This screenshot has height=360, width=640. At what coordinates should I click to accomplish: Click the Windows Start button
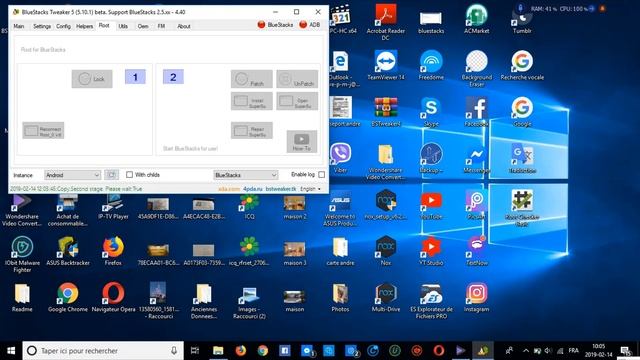pos(11,351)
